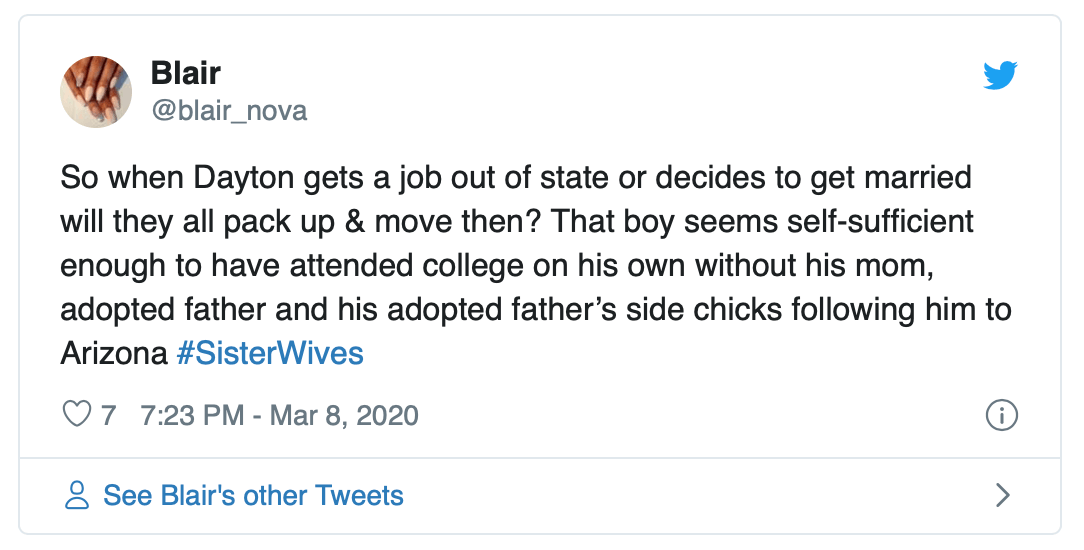
Task: Open Blair's profile picture
Action: [97, 92]
